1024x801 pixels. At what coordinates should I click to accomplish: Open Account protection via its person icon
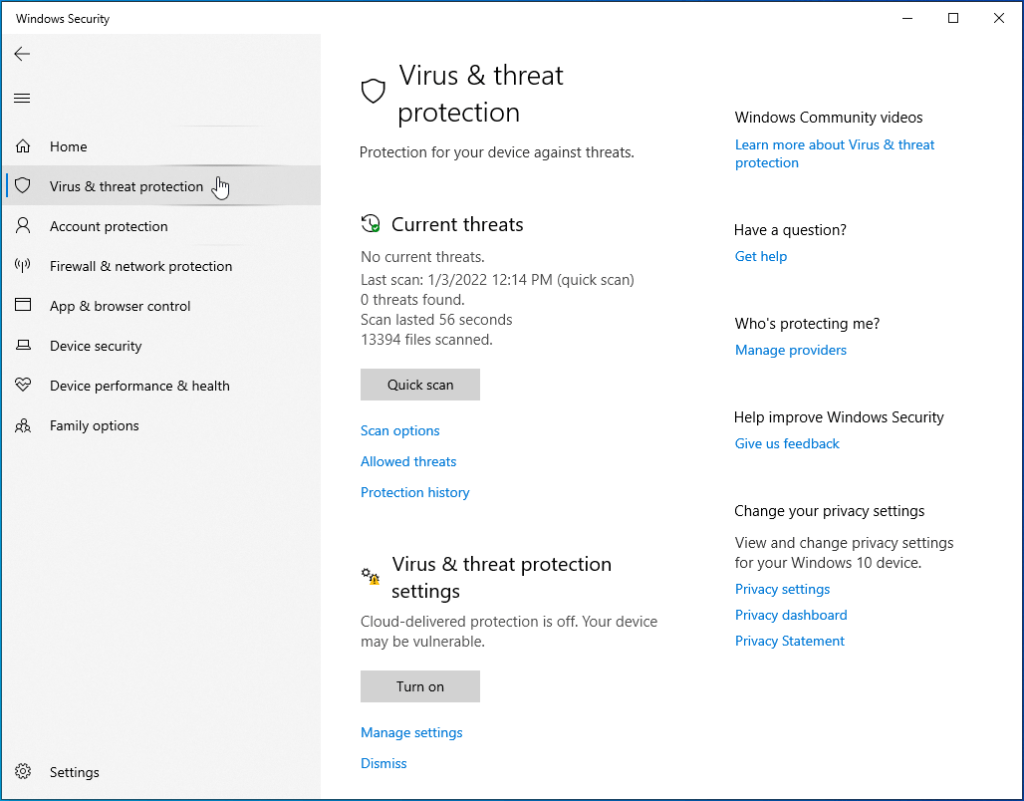pos(22,226)
